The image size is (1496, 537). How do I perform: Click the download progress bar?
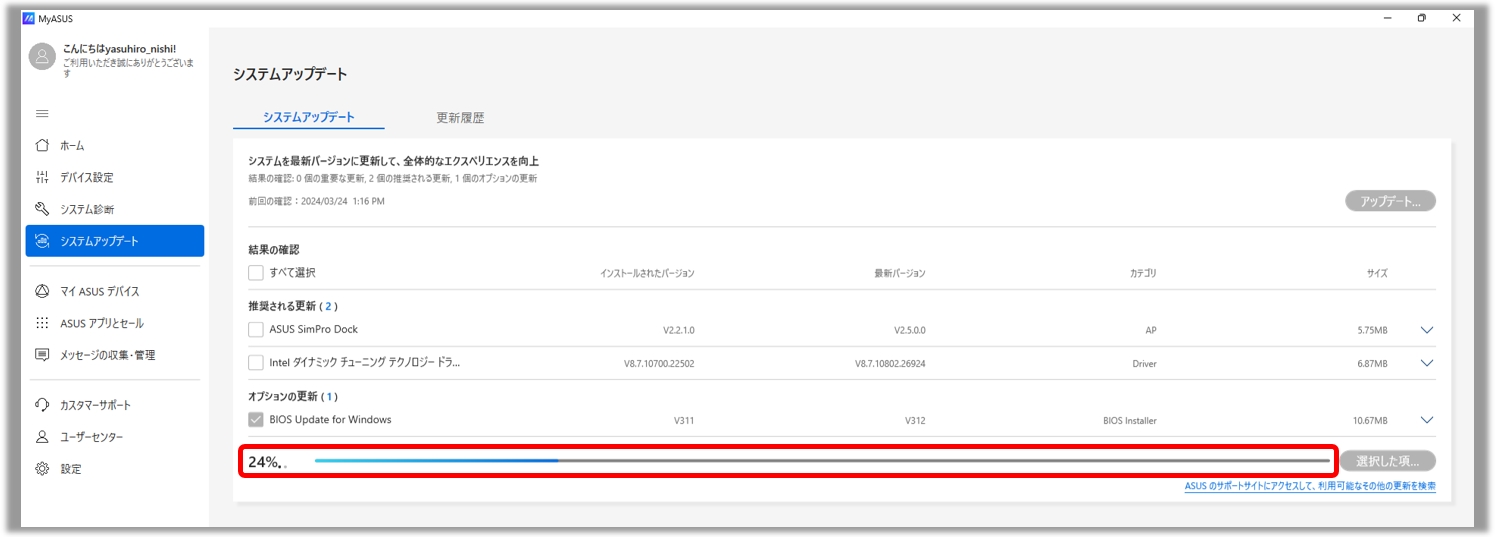pyautogui.click(x=822, y=461)
